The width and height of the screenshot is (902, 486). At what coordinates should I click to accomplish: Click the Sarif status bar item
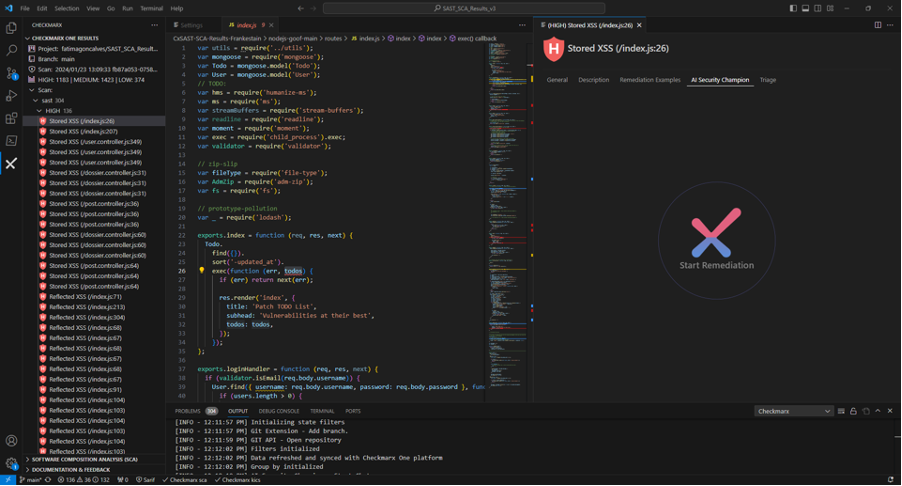(145, 480)
